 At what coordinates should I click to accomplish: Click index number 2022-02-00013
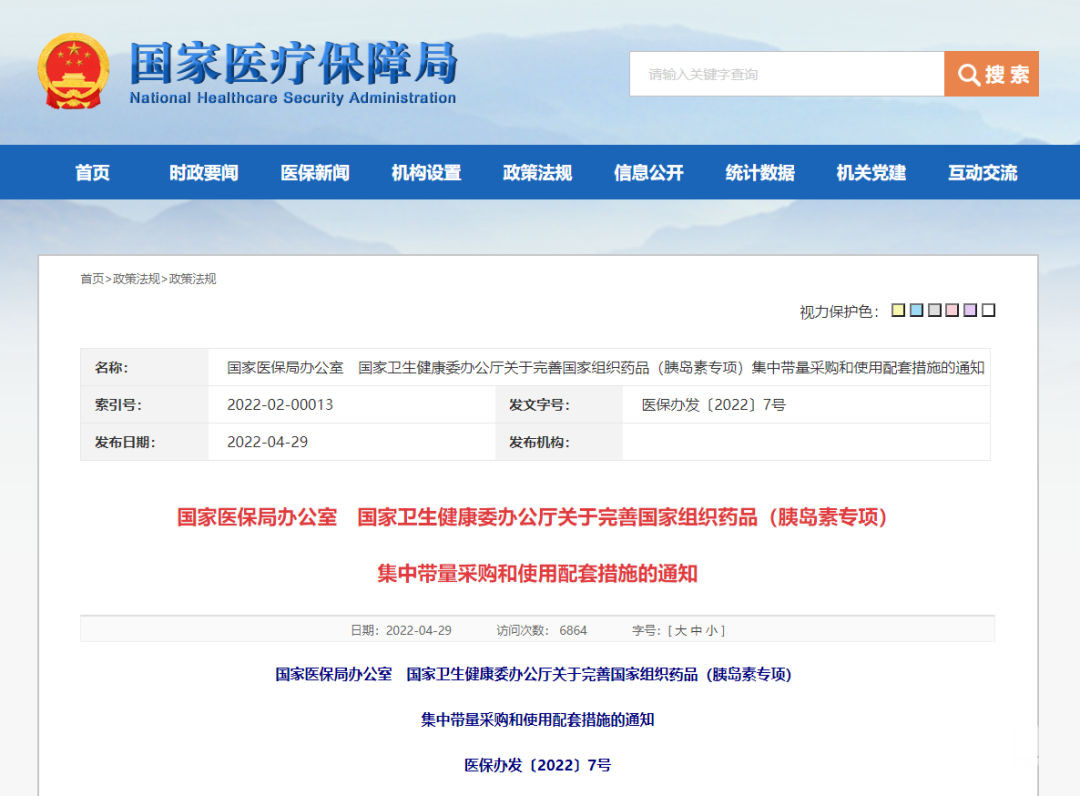280,405
